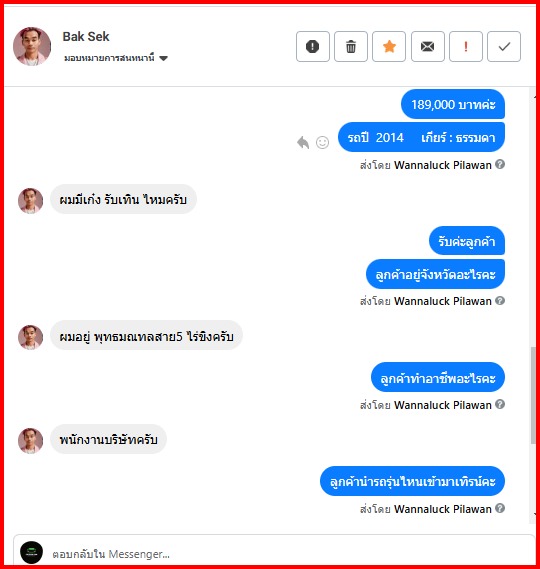Flag conversation with red exclamation icon
The height and width of the screenshot is (569, 540).
tap(466, 46)
